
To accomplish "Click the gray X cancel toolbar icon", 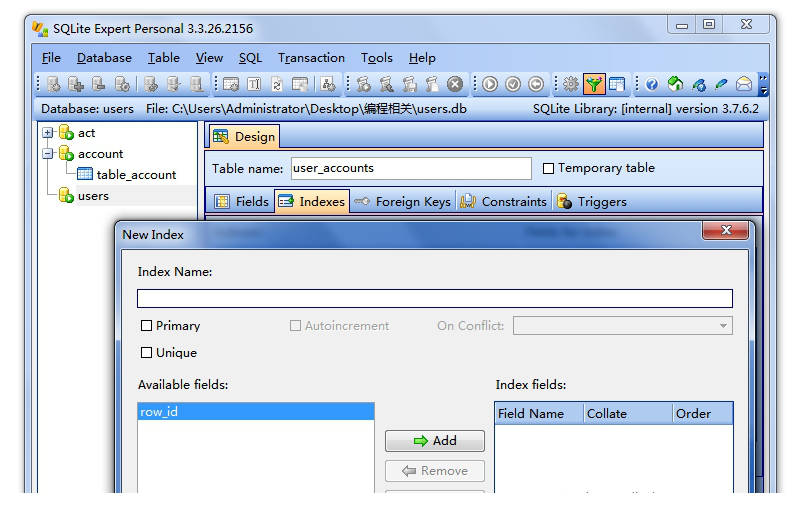I will (455, 84).
